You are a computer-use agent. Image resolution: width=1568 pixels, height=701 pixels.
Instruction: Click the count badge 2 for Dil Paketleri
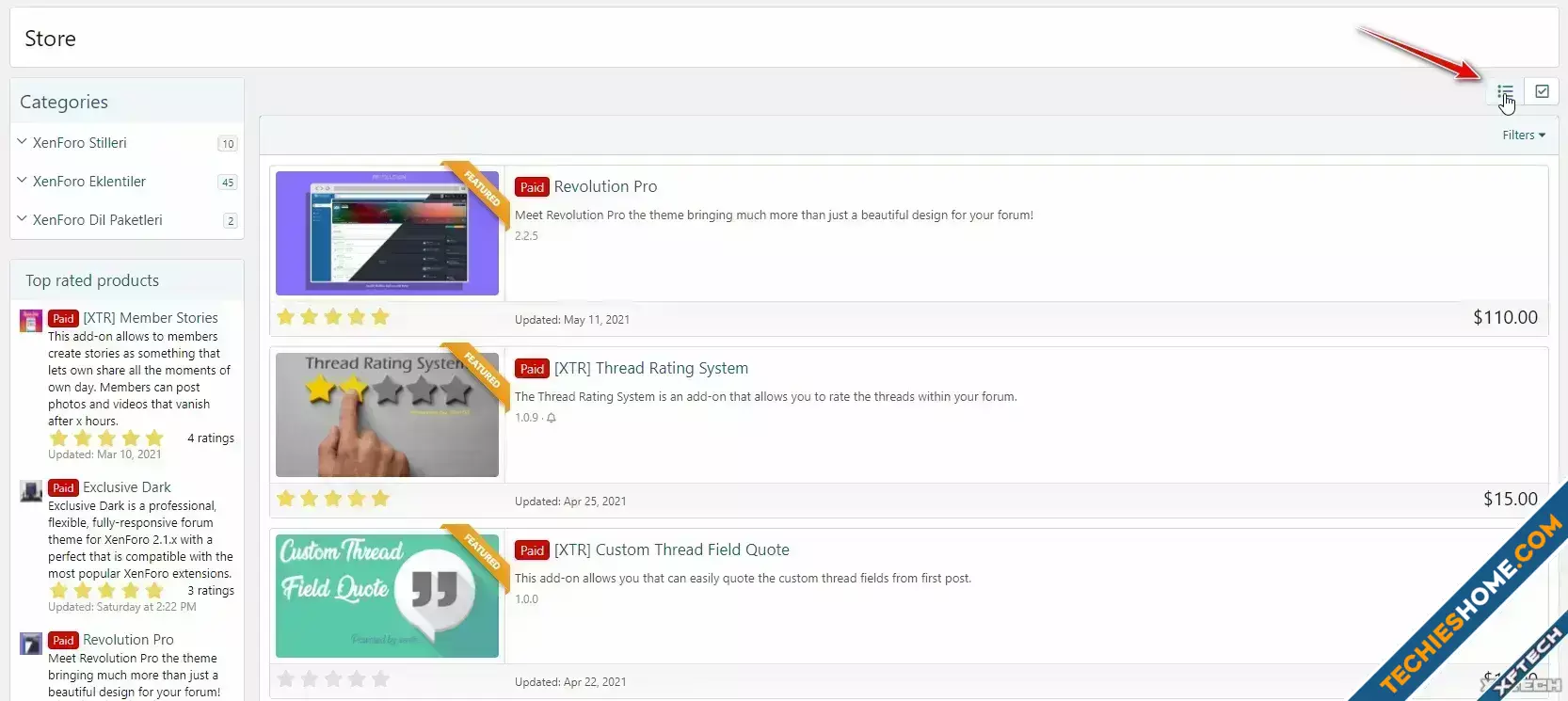point(230,221)
